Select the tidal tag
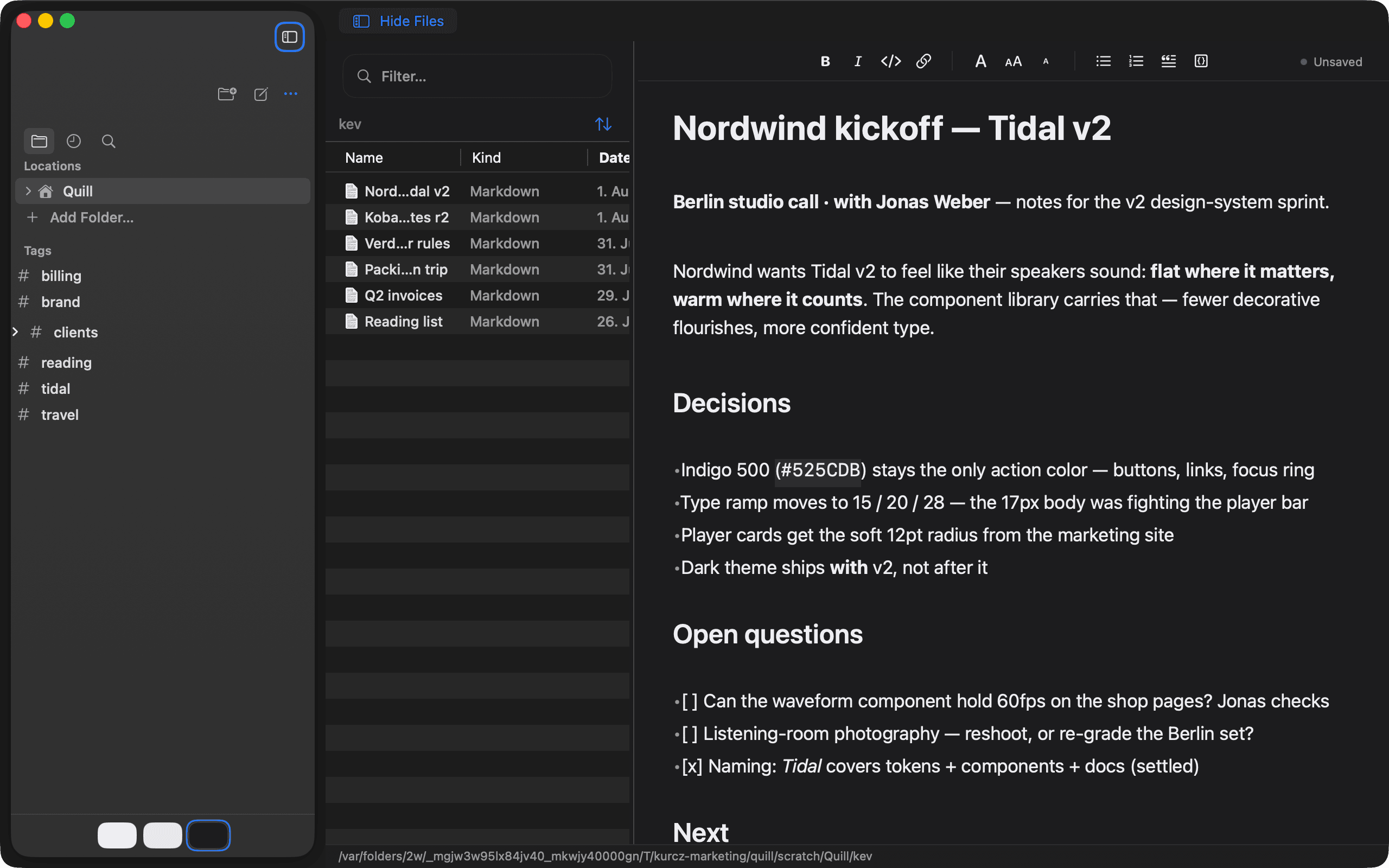 (55, 388)
